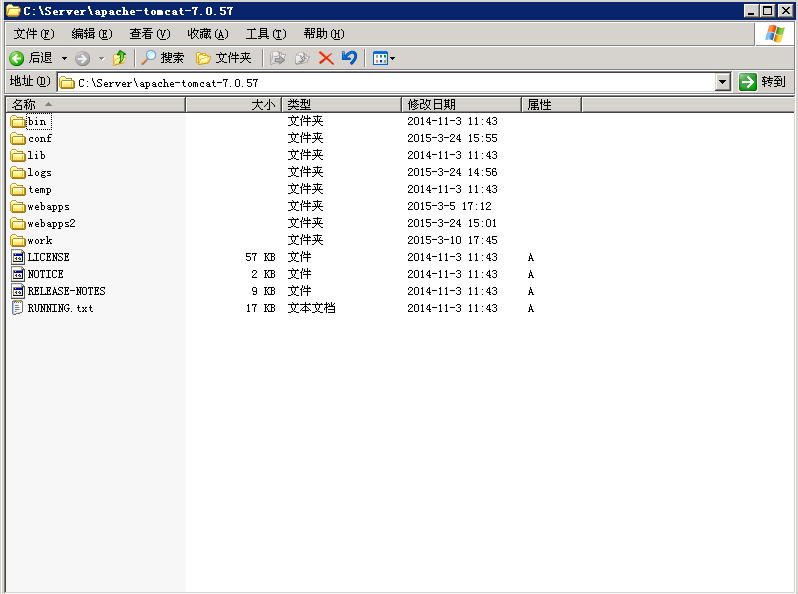
Task: Sort by Attributes (属性) column header
Action: (552, 104)
